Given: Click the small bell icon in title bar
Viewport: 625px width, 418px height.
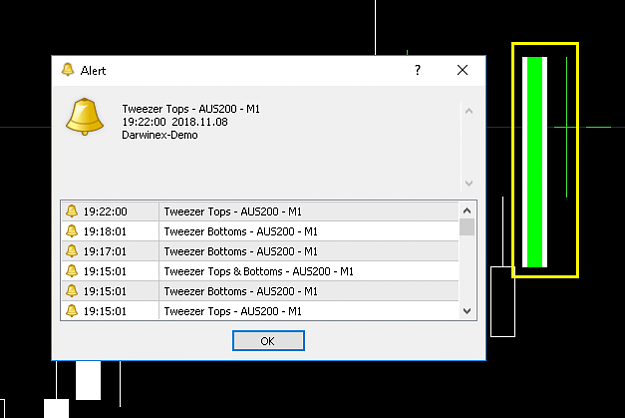Looking at the screenshot, I should [x=68, y=70].
